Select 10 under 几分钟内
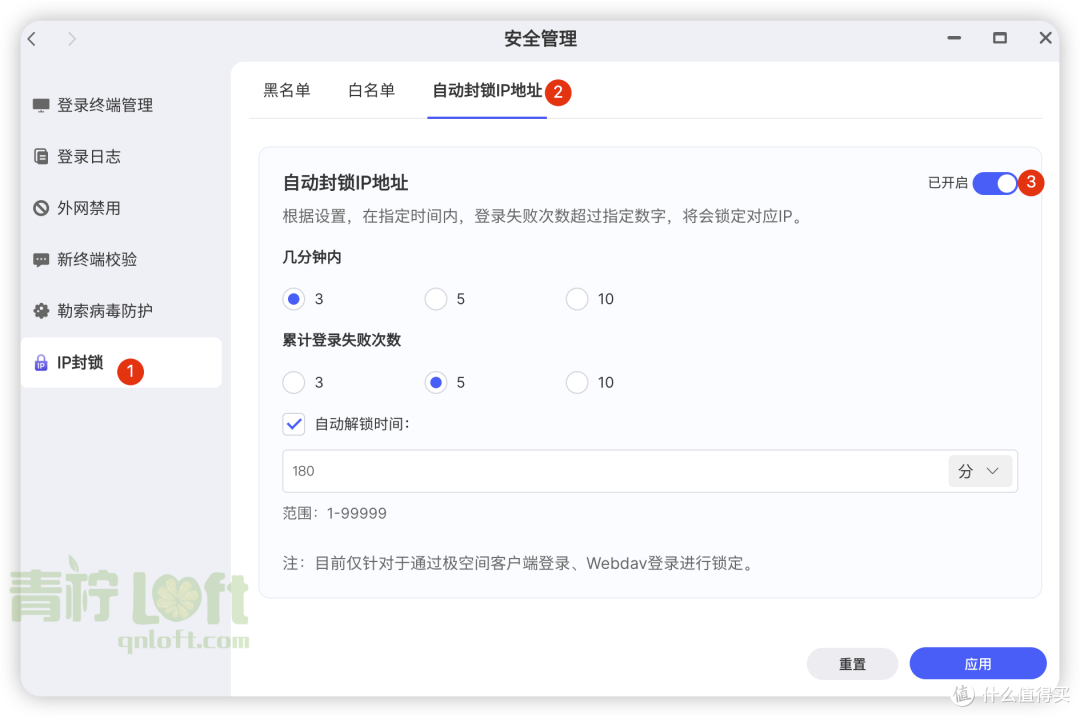 pos(577,299)
